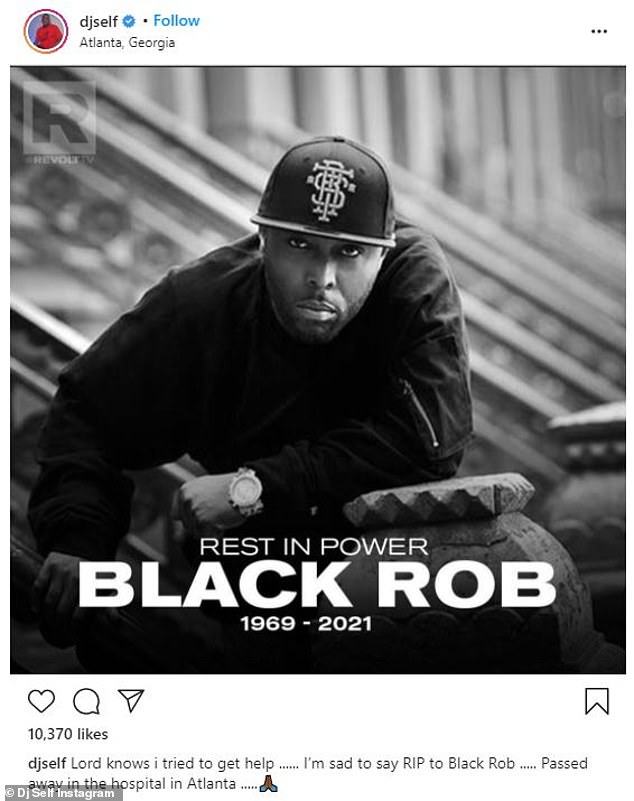
Task: Click the Black Rob tribute photo
Action: tap(318, 370)
